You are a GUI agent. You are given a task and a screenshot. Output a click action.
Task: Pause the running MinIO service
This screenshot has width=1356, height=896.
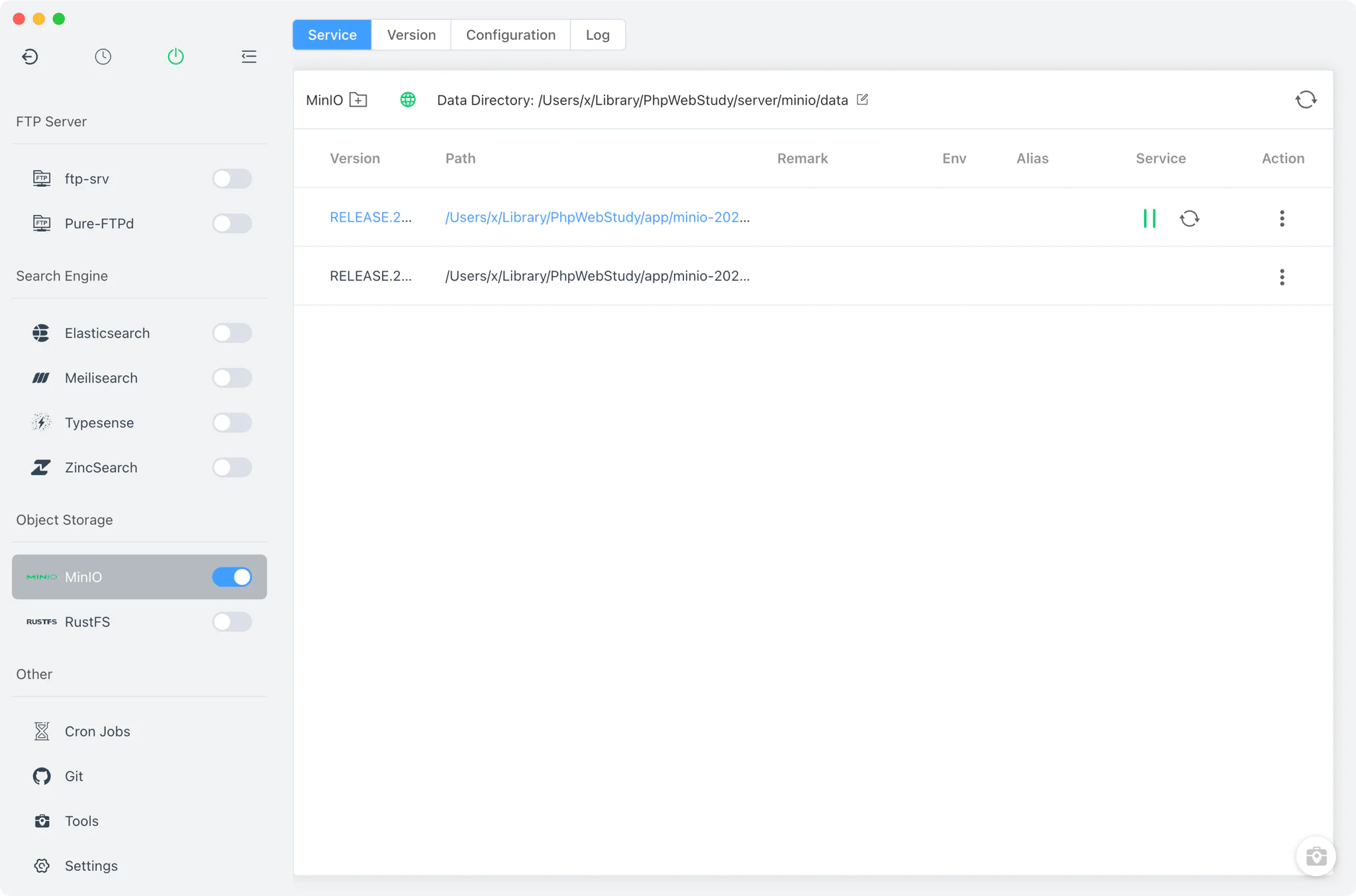click(x=1149, y=218)
